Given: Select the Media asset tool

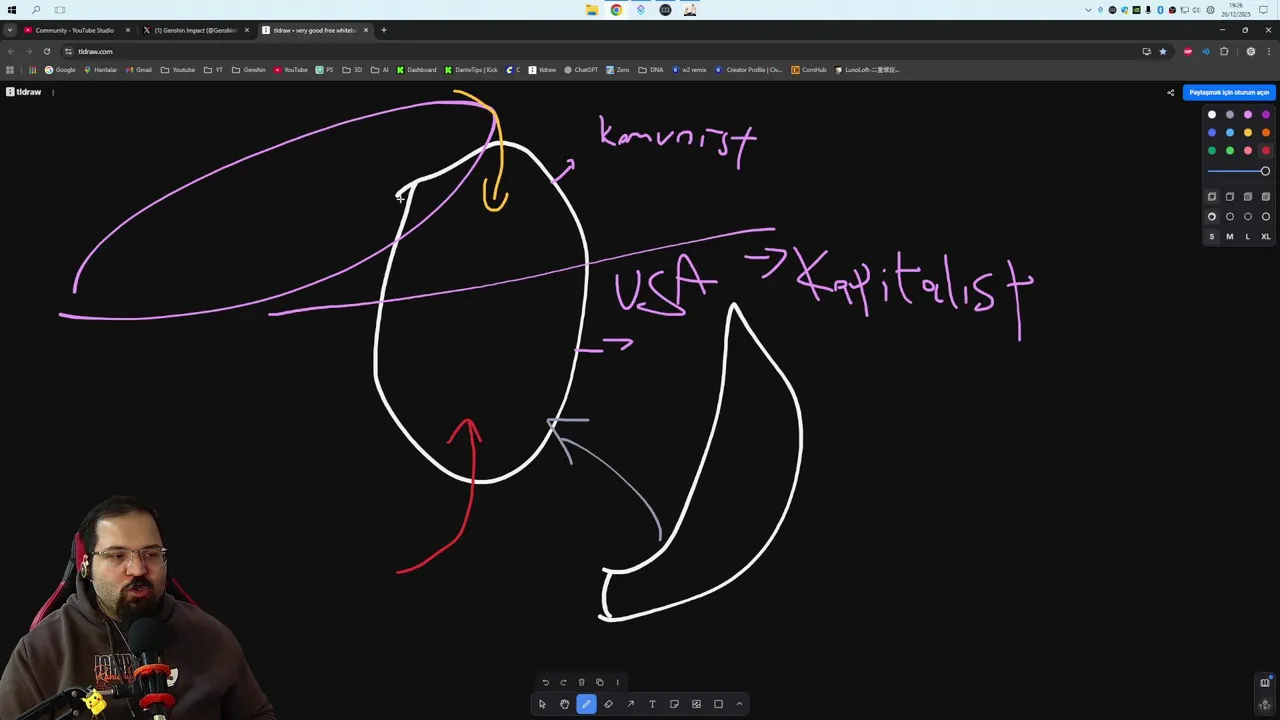Looking at the screenshot, I should (x=696, y=704).
